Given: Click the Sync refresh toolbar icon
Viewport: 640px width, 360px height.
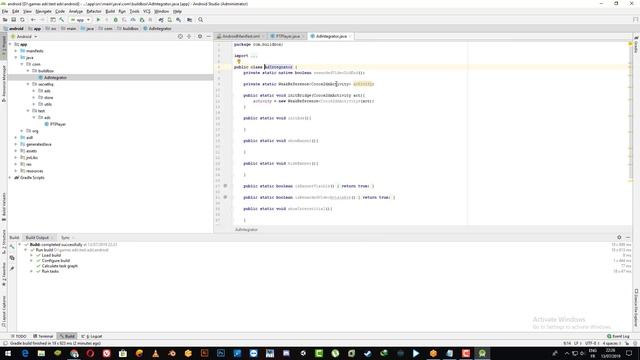Looking at the screenshot, I should (22, 20).
